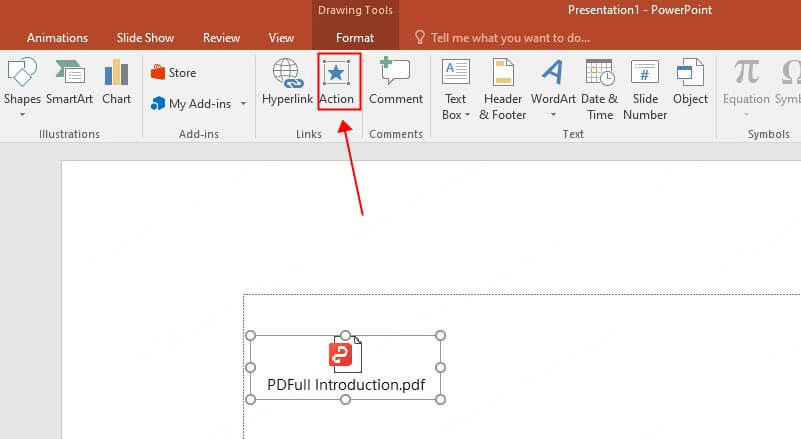Insert a Text Box
The width and height of the screenshot is (801, 439).
tap(455, 89)
